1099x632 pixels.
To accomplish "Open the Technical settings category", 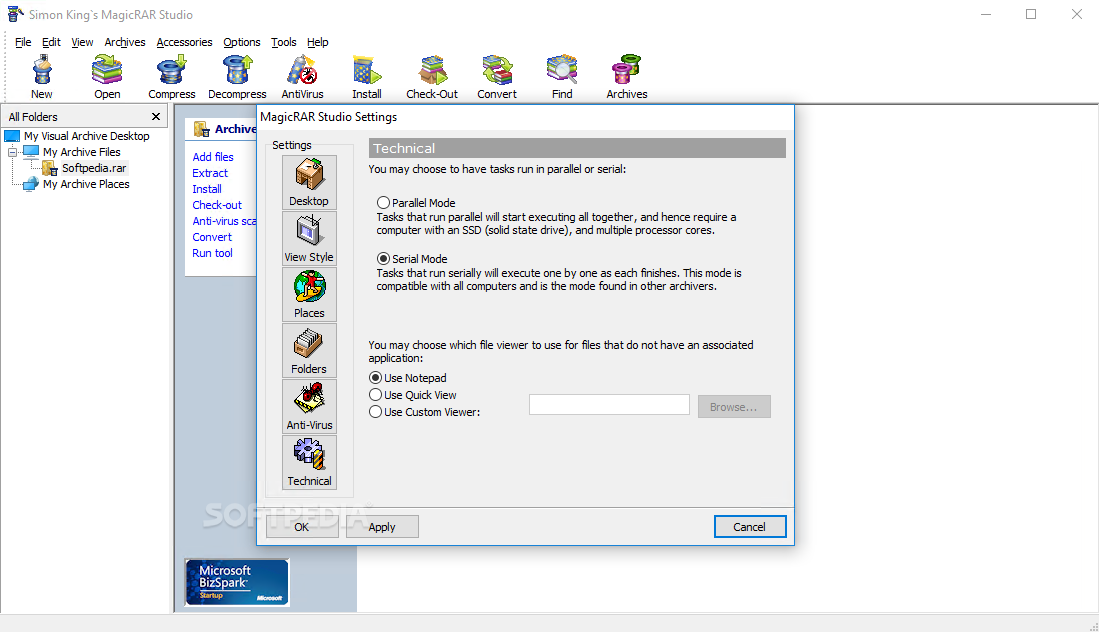I will pyautogui.click(x=309, y=462).
